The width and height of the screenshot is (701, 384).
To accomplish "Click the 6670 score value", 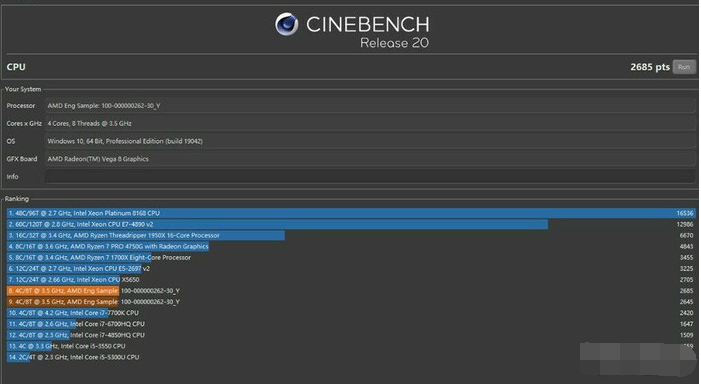I will click(x=686, y=235).
